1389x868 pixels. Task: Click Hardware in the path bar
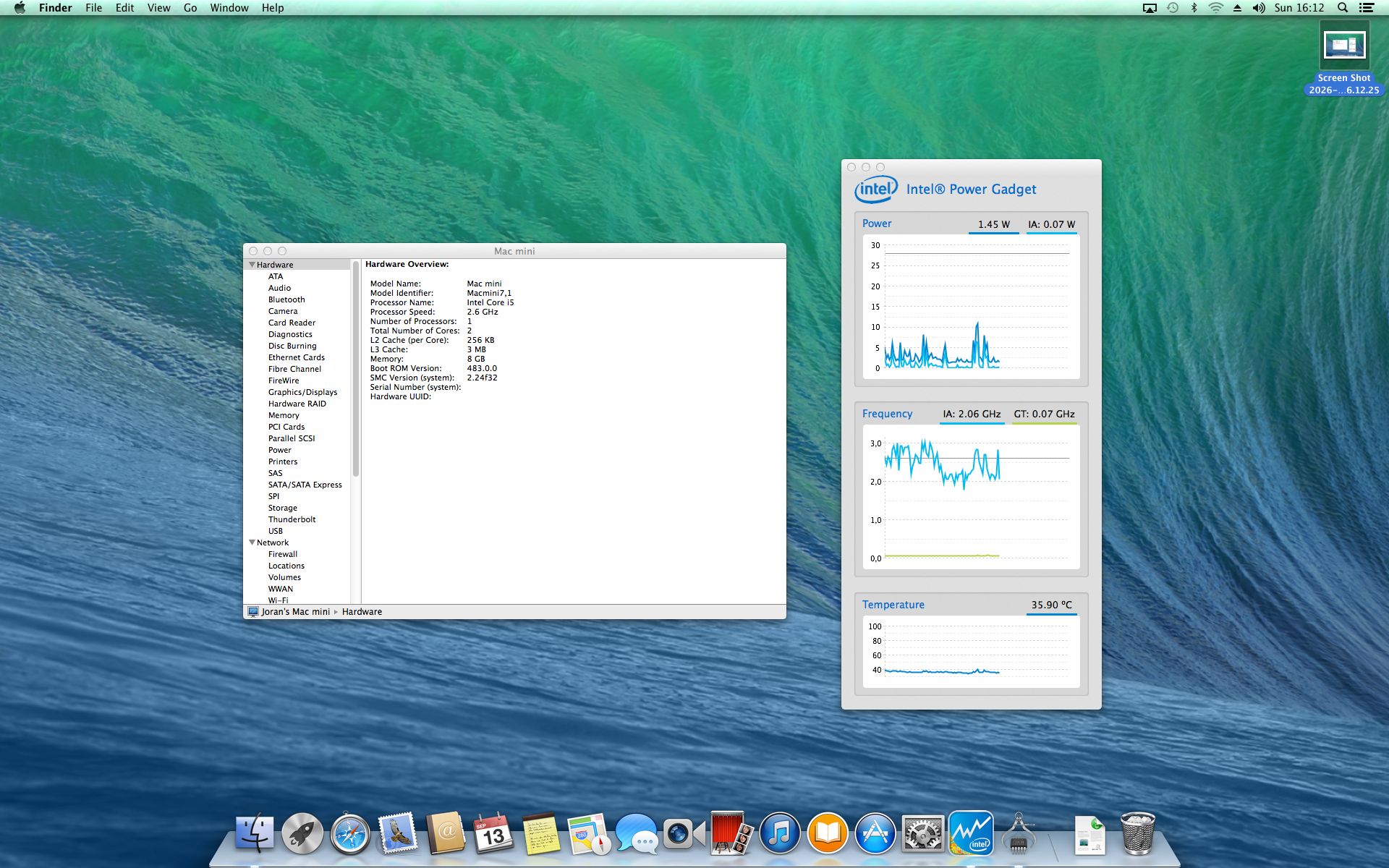click(x=362, y=612)
